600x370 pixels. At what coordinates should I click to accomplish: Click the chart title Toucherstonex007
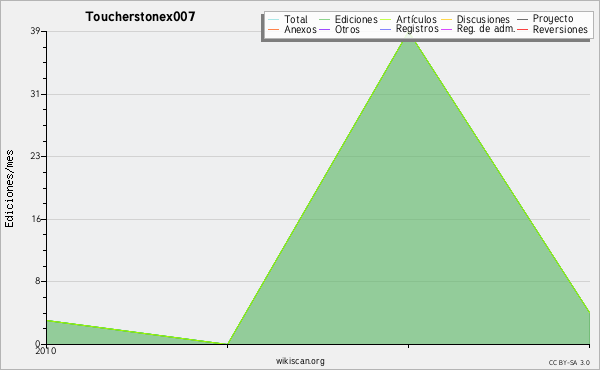[x=140, y=17]
